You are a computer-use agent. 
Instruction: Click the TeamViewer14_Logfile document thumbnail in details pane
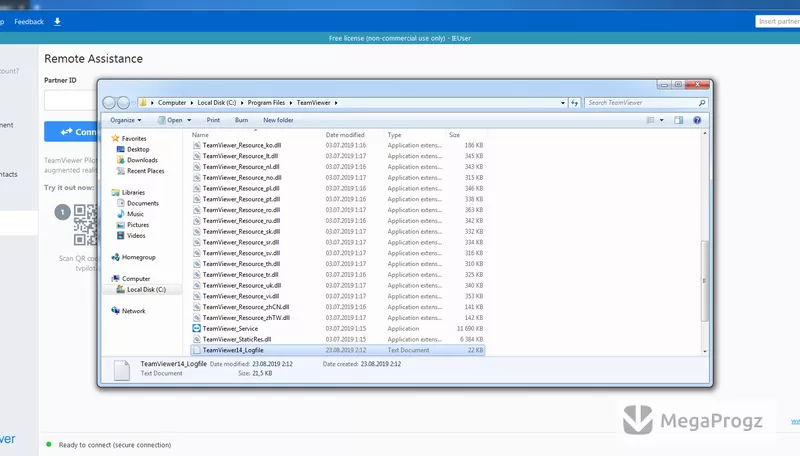click(122, 370)
